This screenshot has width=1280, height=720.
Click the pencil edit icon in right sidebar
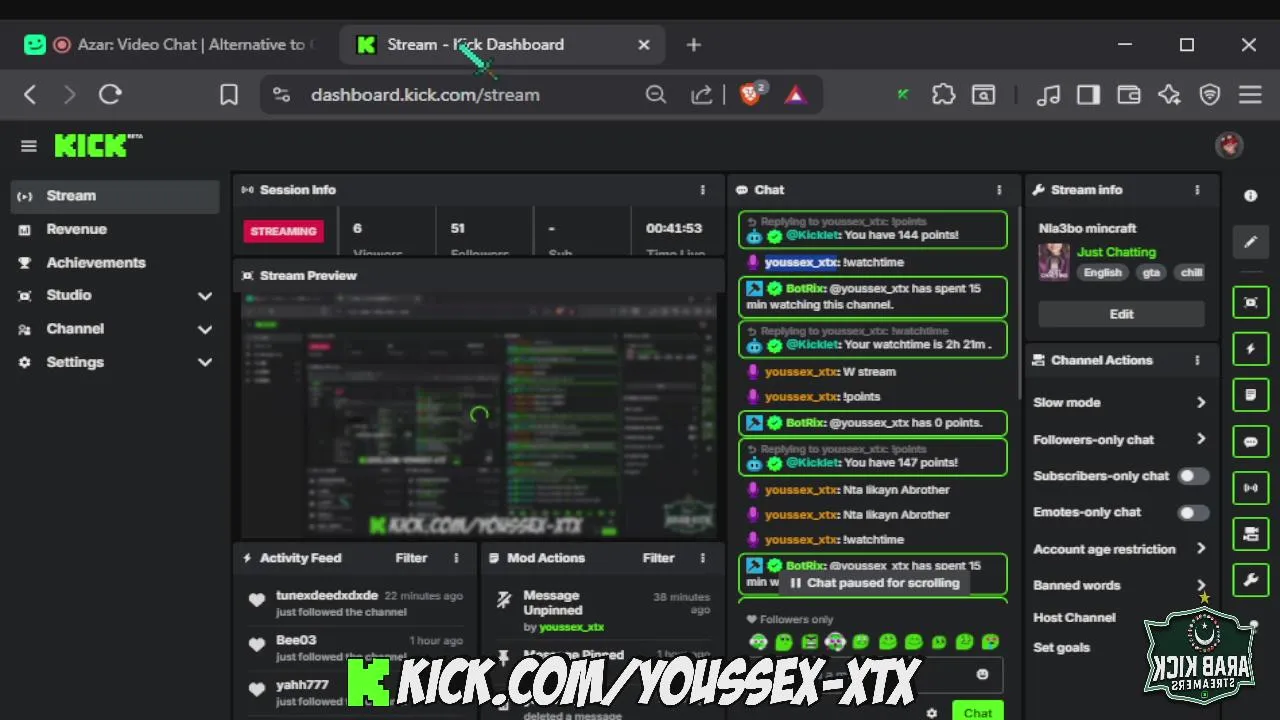pos(1250,242)
